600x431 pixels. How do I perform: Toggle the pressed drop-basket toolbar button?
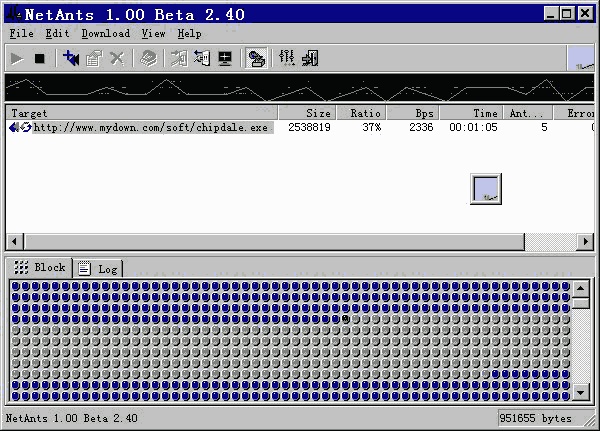(x=256, y=58)
